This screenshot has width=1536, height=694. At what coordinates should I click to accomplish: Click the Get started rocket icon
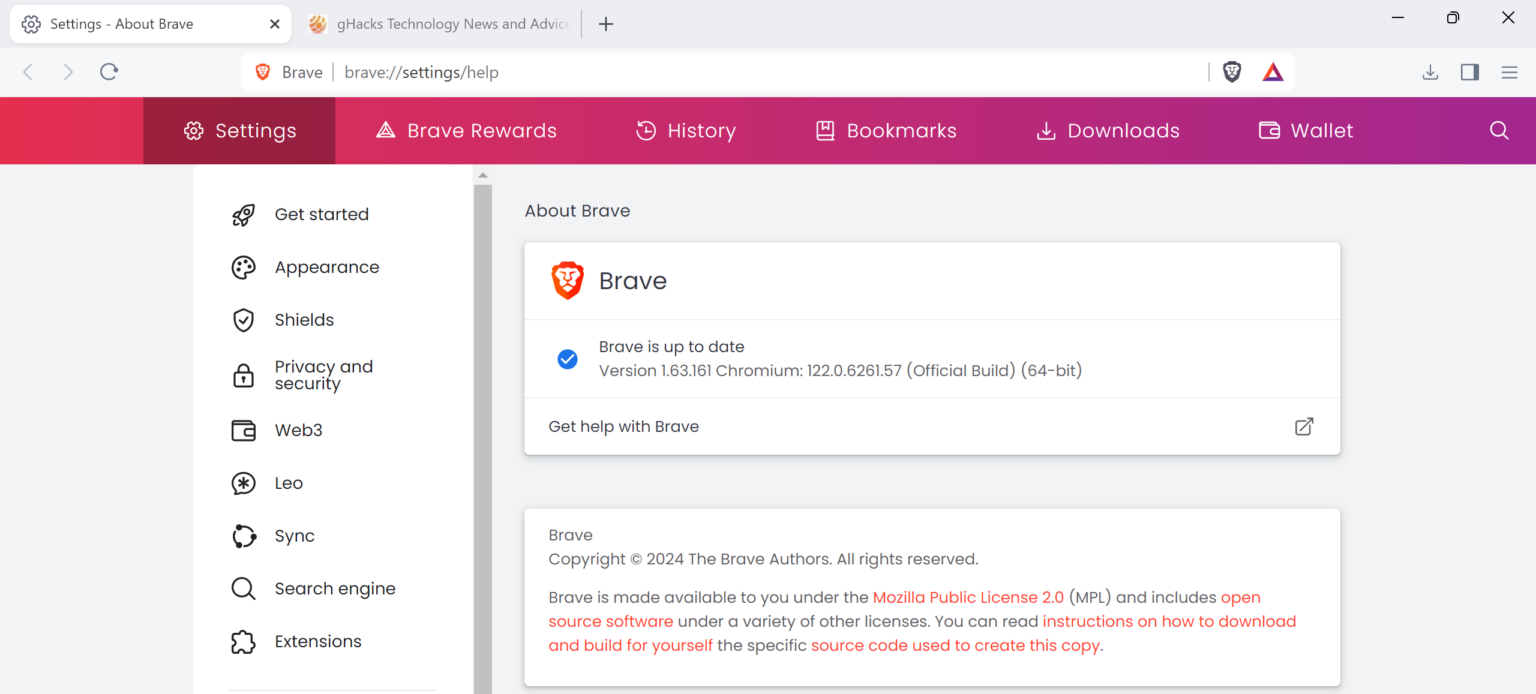[x=243, y=214]
